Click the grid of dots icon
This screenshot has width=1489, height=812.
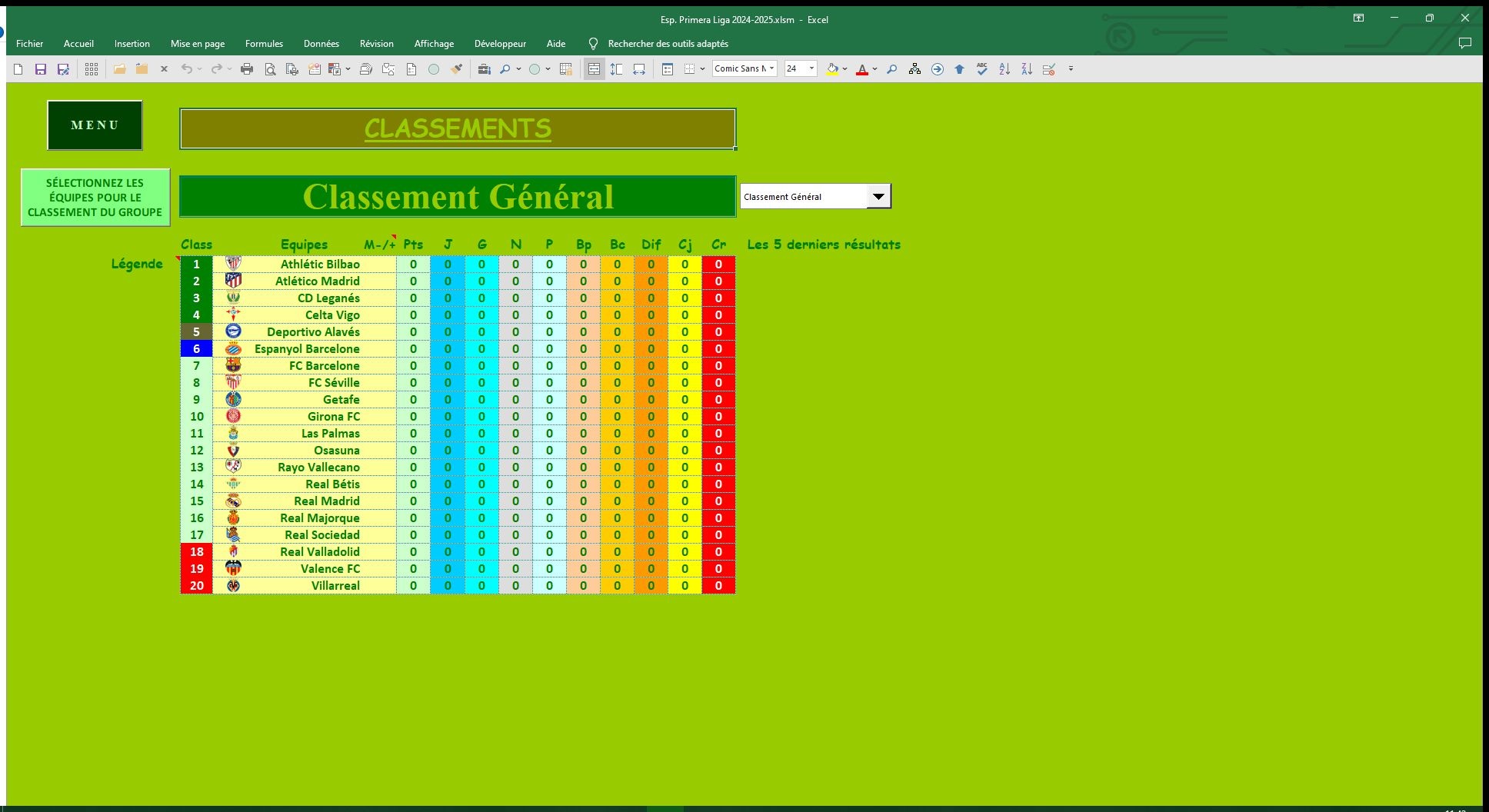point(92,69)
